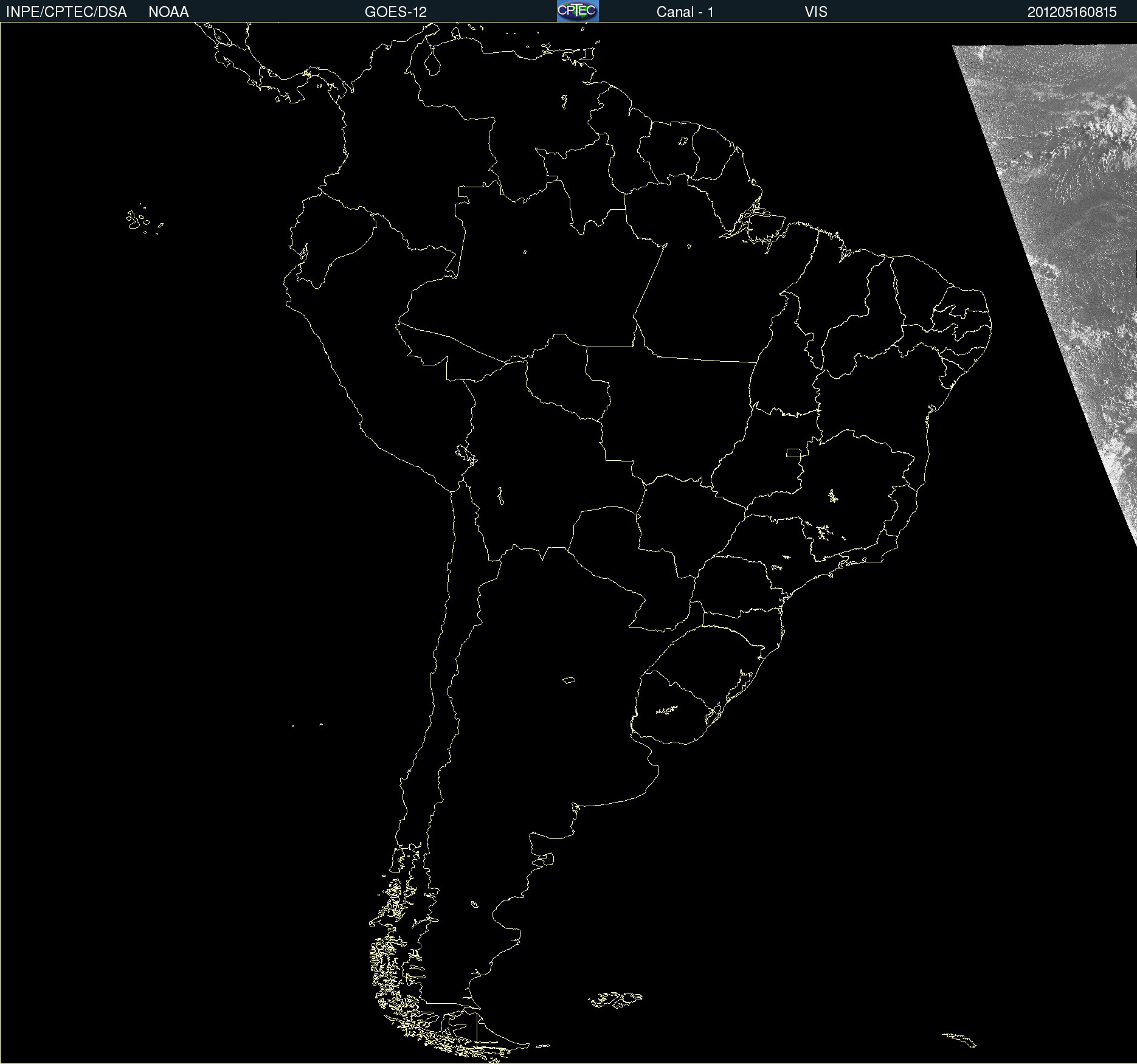Click the 201205160815 timestamp
The image size is (1137, 1064).
point(1072,12)
